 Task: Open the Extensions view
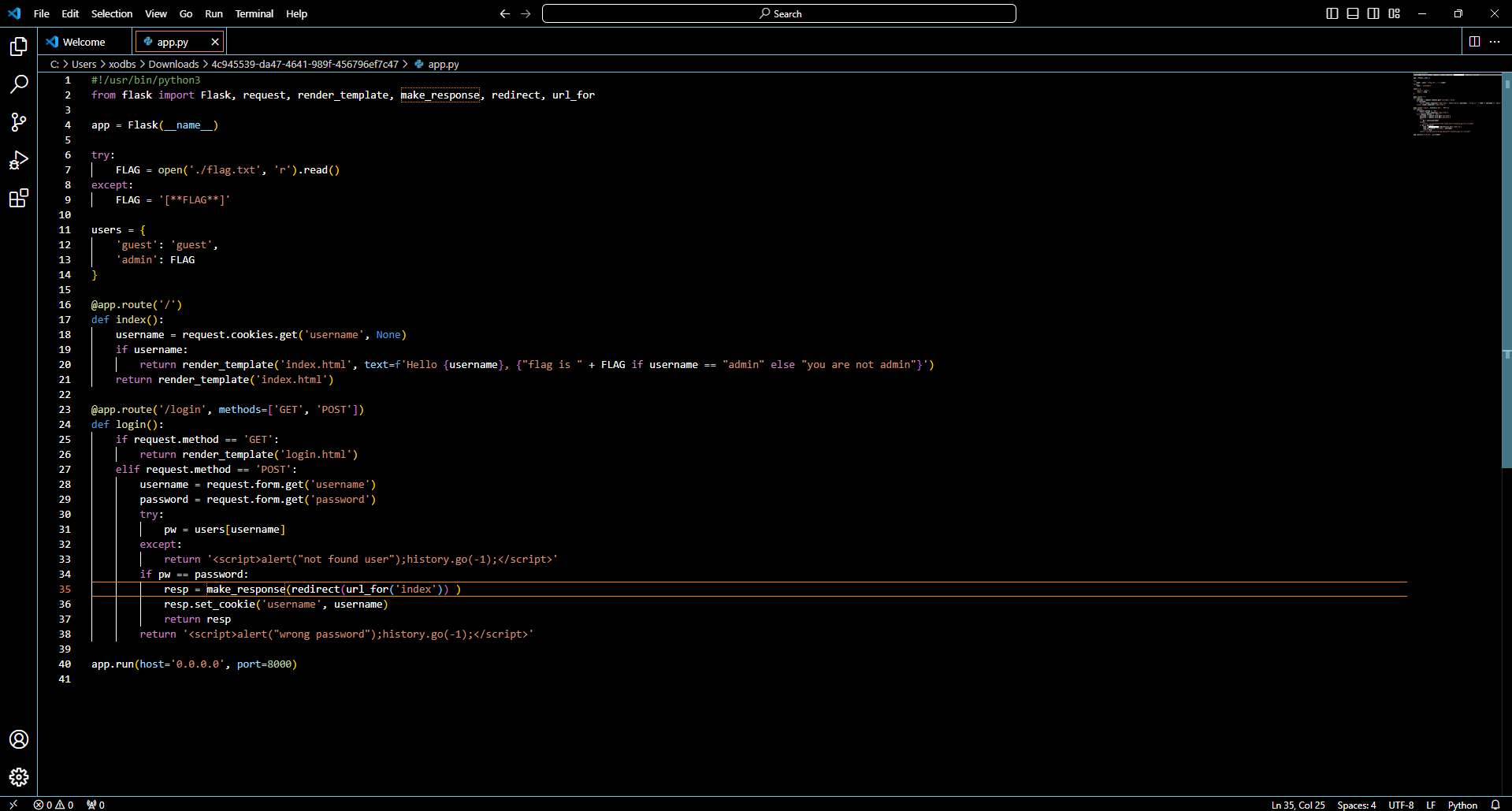tap(19, 198)
